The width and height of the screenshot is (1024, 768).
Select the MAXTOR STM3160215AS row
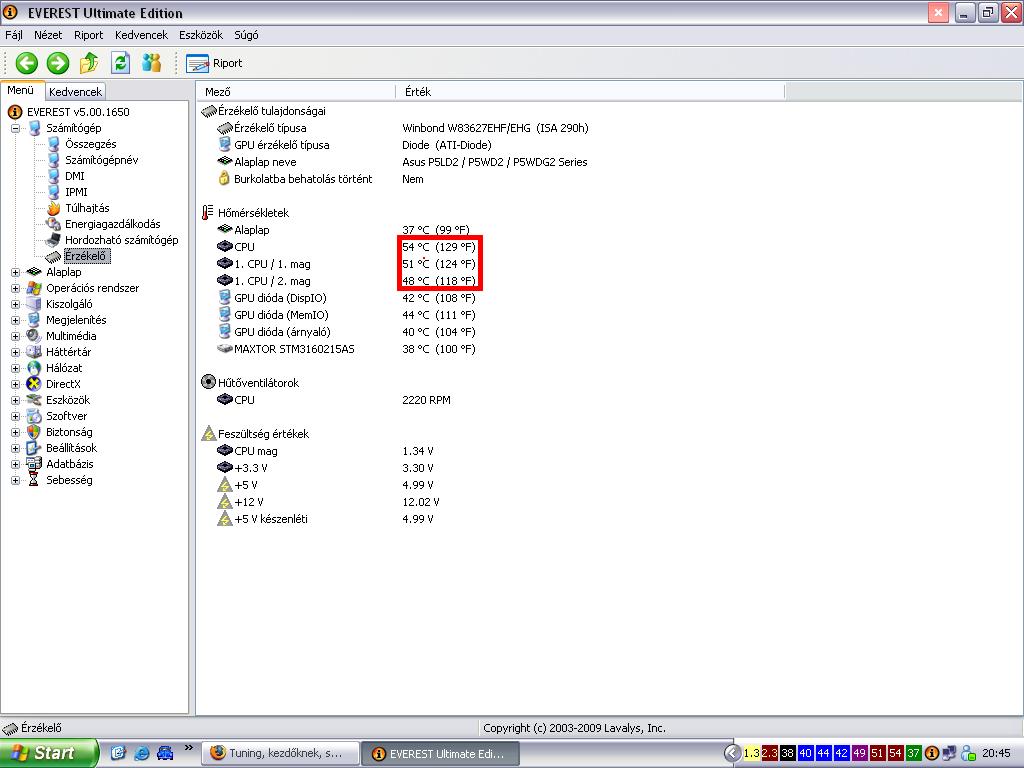[x=346, y=349]
